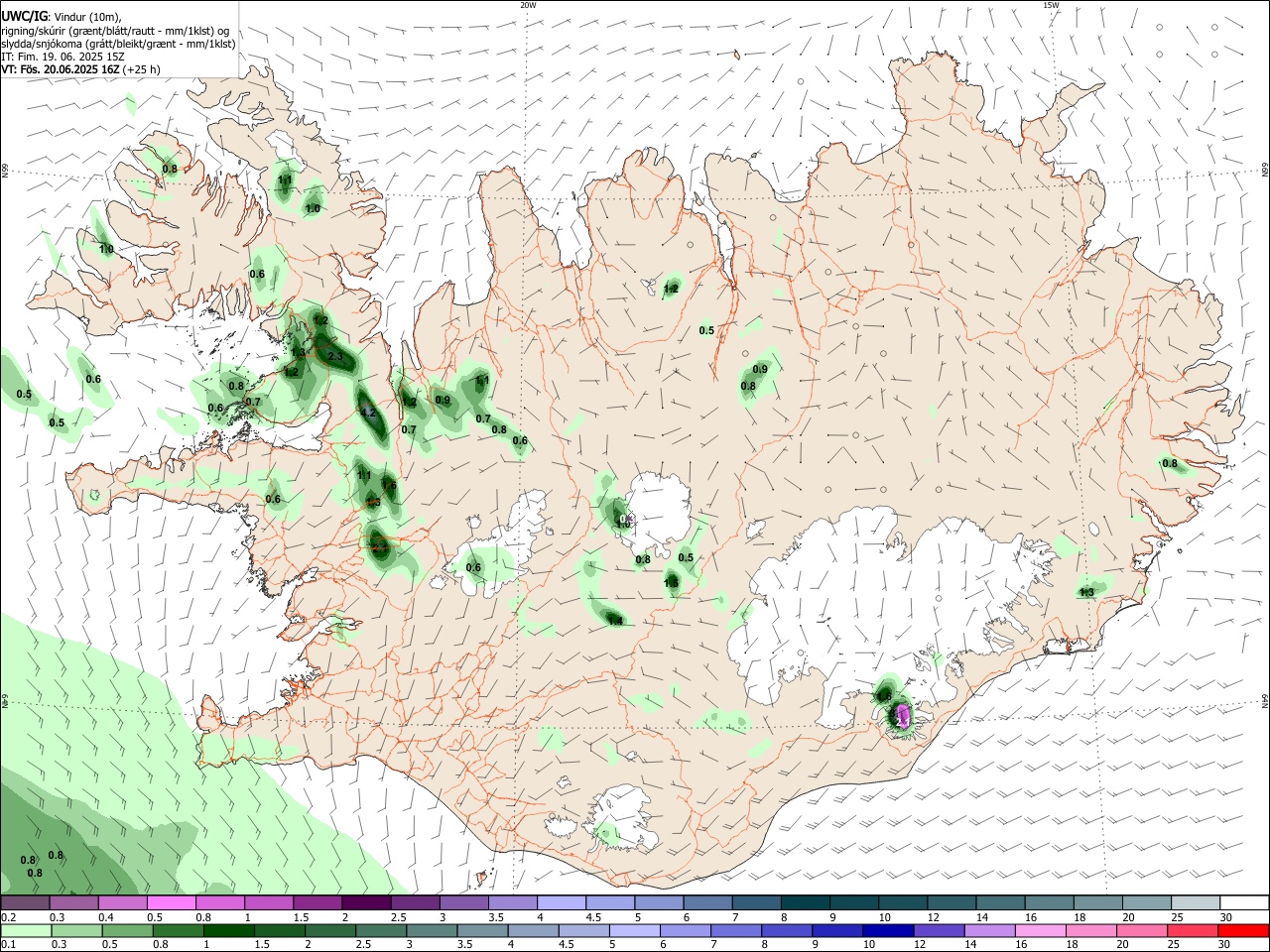Select the light violet swatch labeled 14 in rain legend
The width and height of the screenshot is (1270, 952).
click(988, 930)
